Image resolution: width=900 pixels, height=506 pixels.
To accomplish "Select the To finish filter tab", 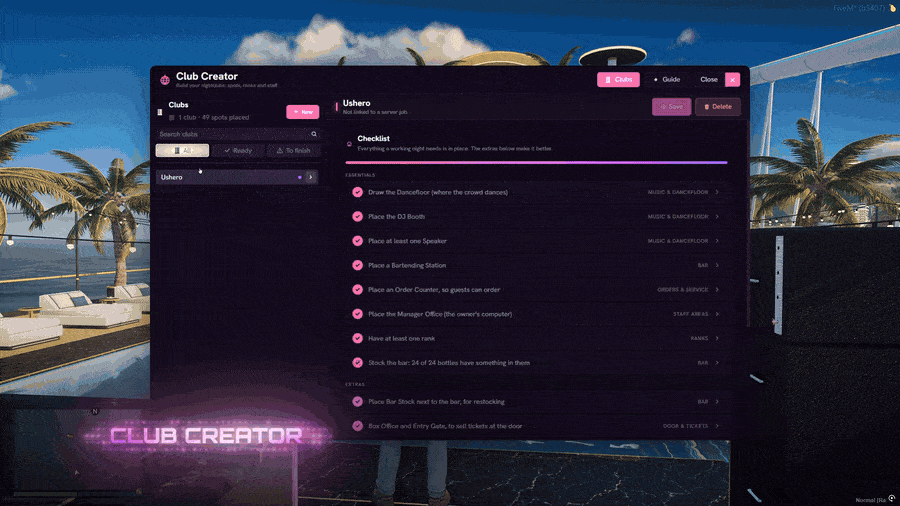I will point(293,150).
